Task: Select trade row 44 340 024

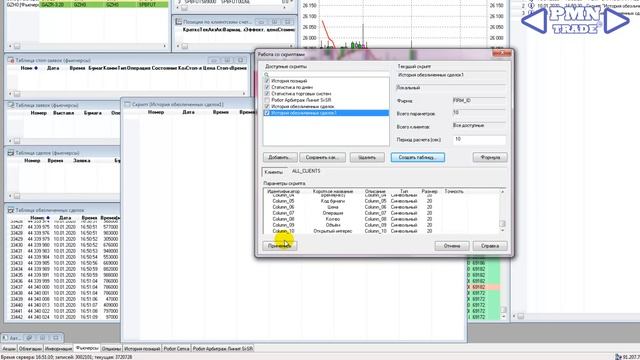Action: pyautogui.click(x=64, y=317)
